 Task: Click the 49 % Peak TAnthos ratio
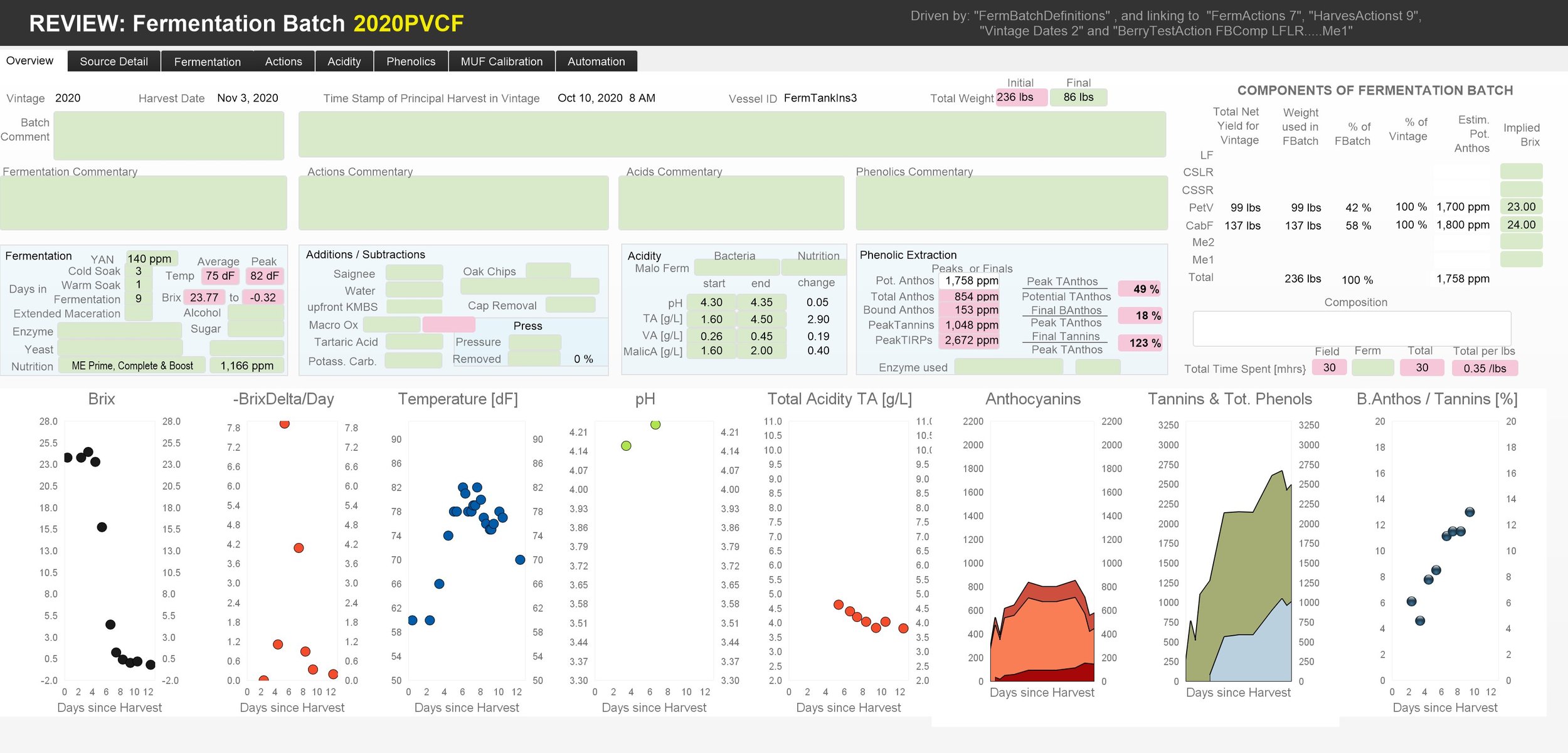tap(1140, 288)
